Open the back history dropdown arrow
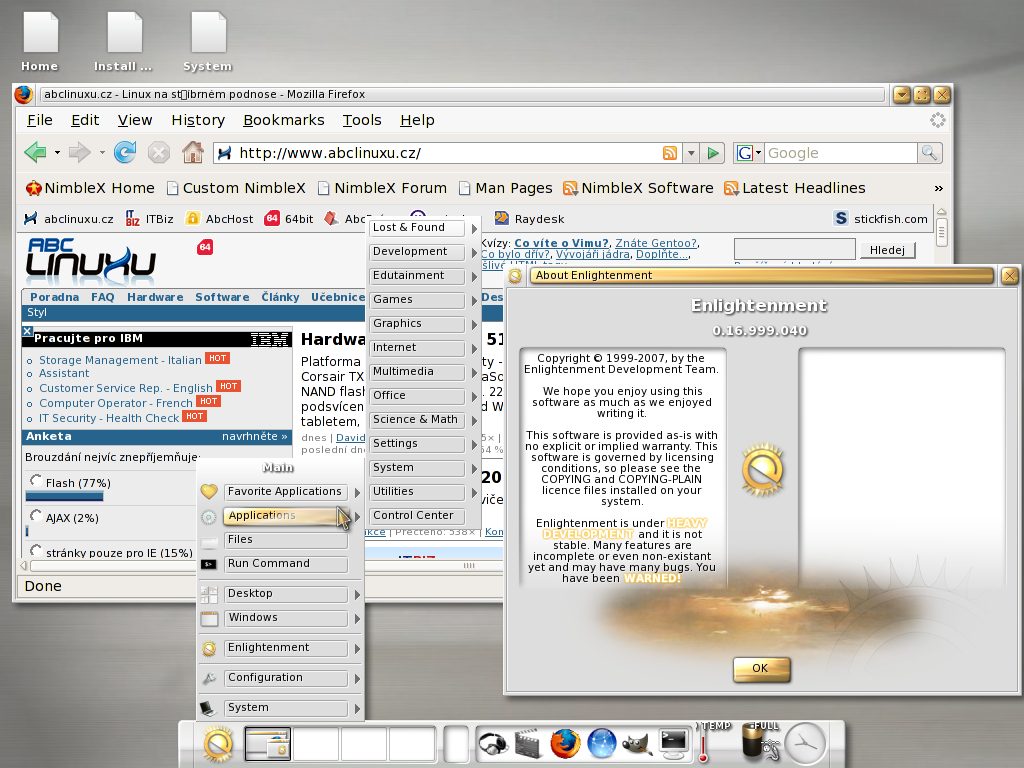The width and height of the screenshot is (1024, 768). pos(57,153)
